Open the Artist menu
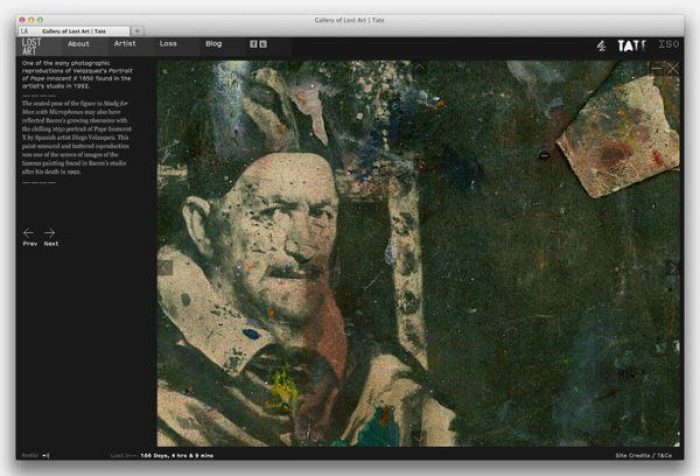The height and width of the screenshot is (476, 700). 125,44
